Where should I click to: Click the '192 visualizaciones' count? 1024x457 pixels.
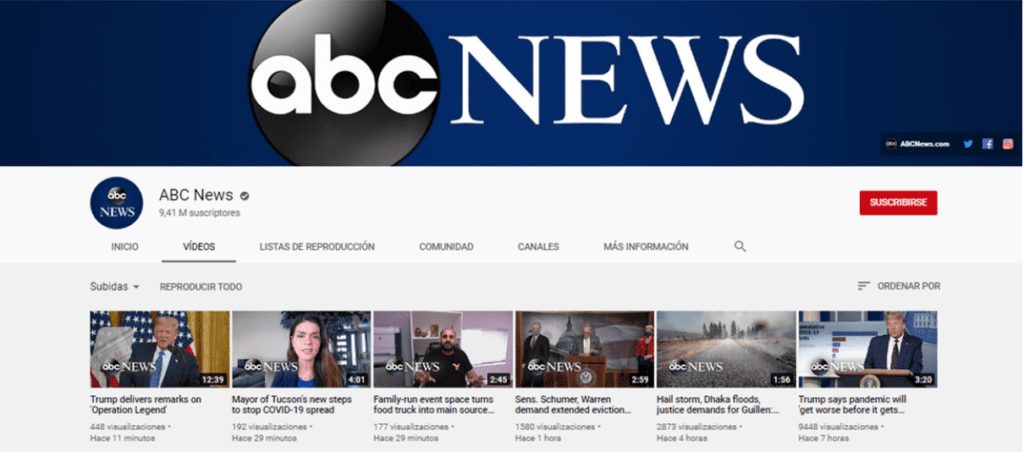[270, 427]
